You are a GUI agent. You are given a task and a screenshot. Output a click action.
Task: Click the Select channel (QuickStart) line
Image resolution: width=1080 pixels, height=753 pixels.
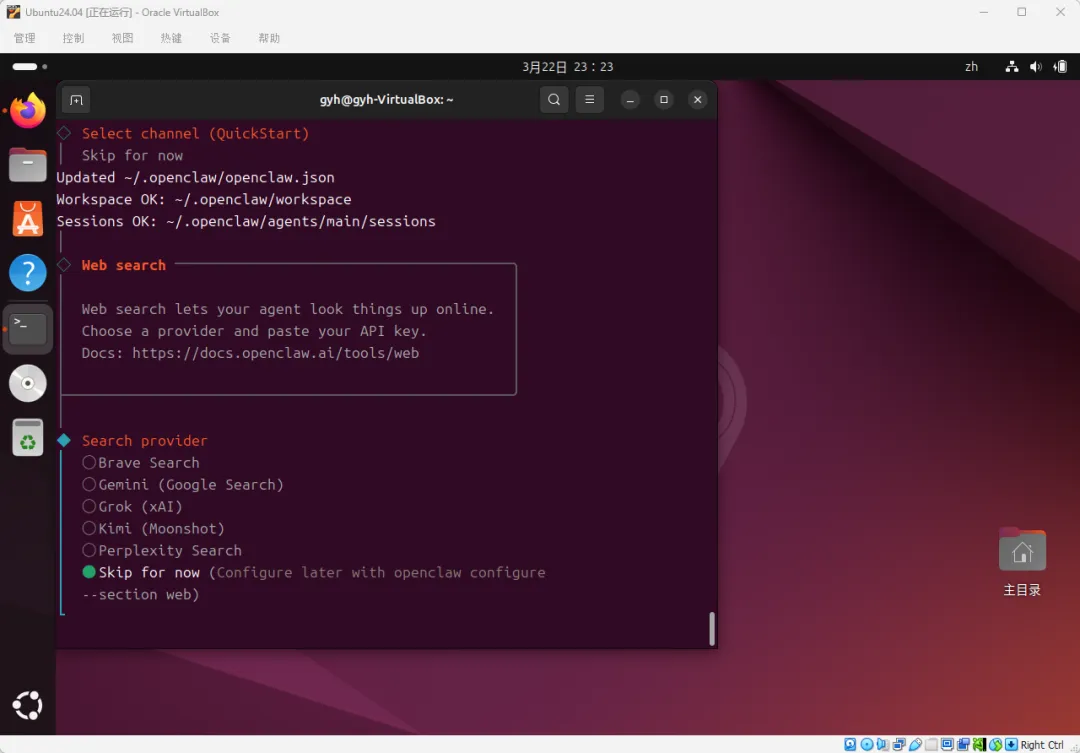196,134
